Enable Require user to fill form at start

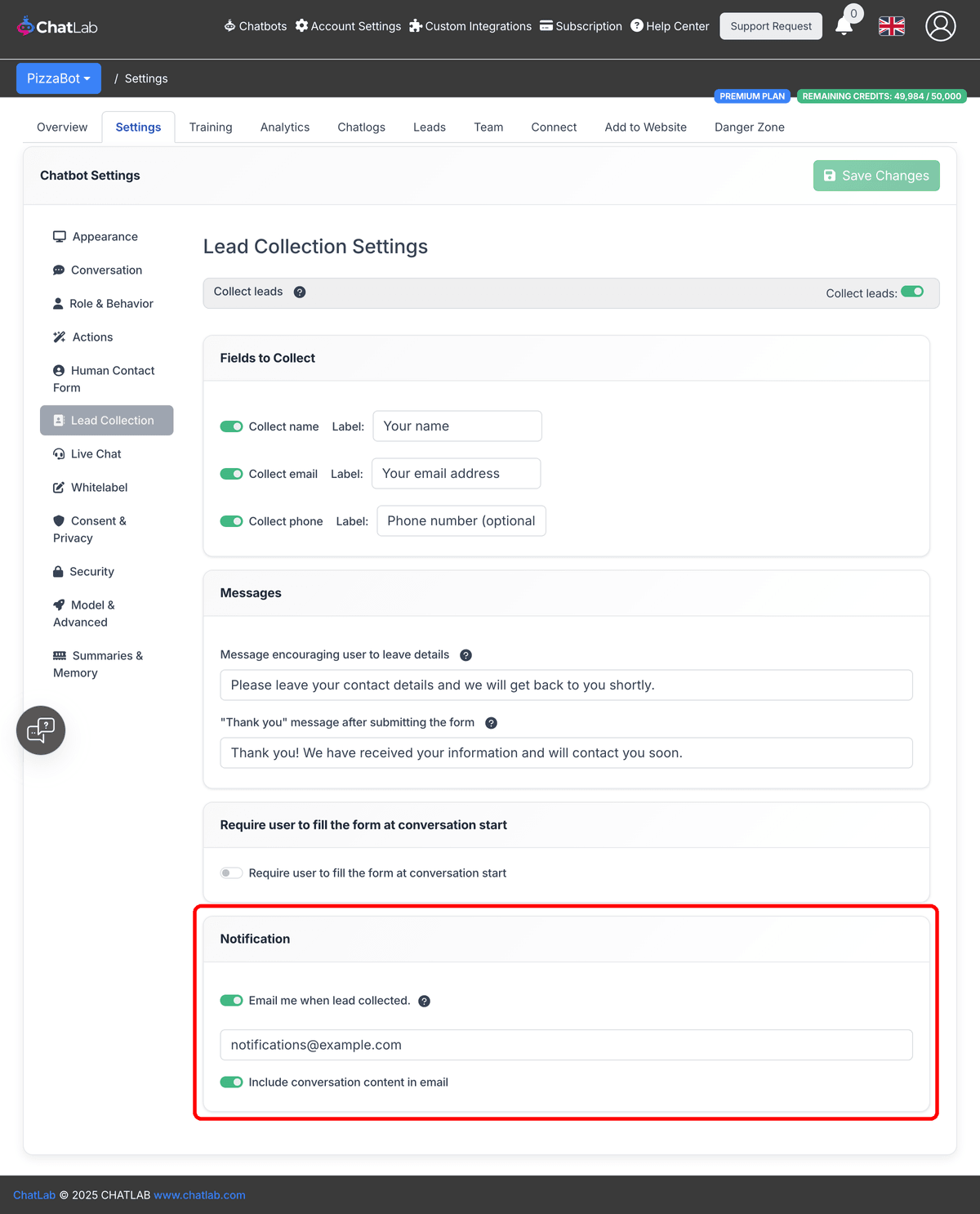(231, 873)
